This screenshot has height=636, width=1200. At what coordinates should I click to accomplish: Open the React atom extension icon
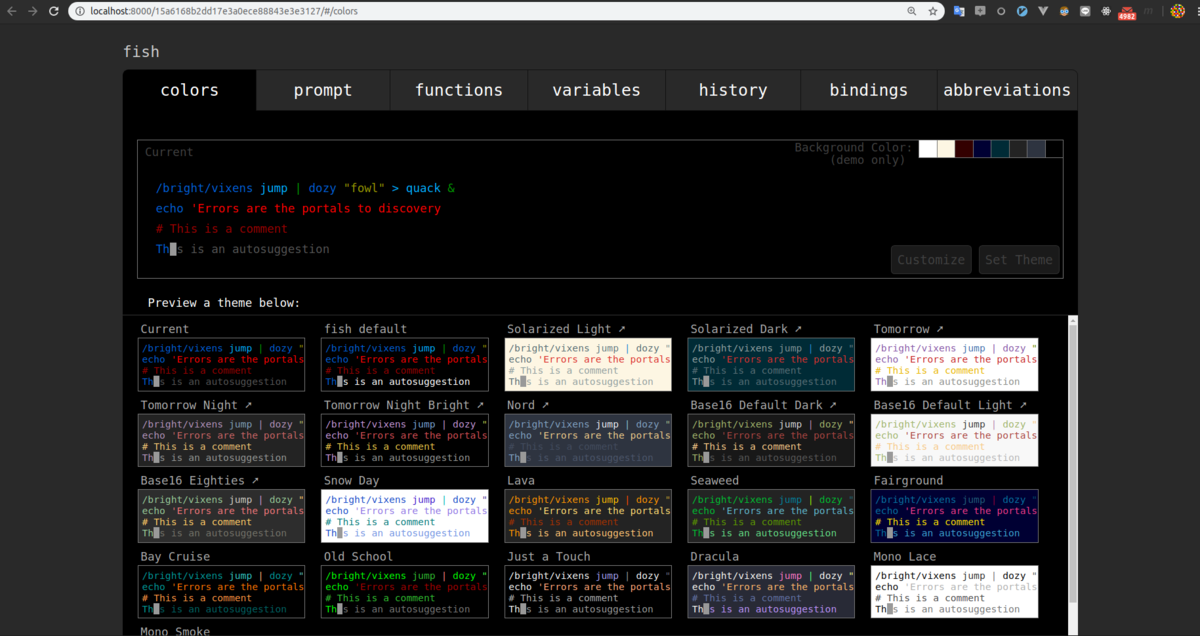[1106, 11]
